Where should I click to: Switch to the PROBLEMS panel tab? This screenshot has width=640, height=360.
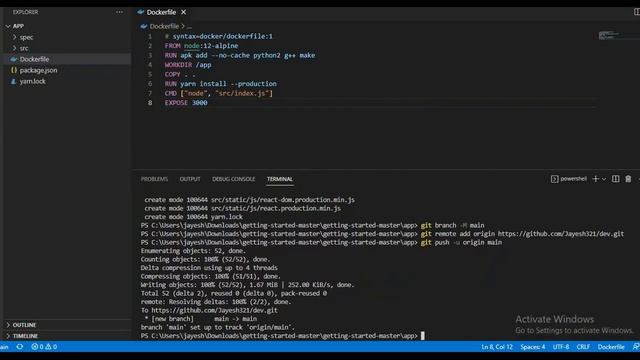(x=154, y=179)
